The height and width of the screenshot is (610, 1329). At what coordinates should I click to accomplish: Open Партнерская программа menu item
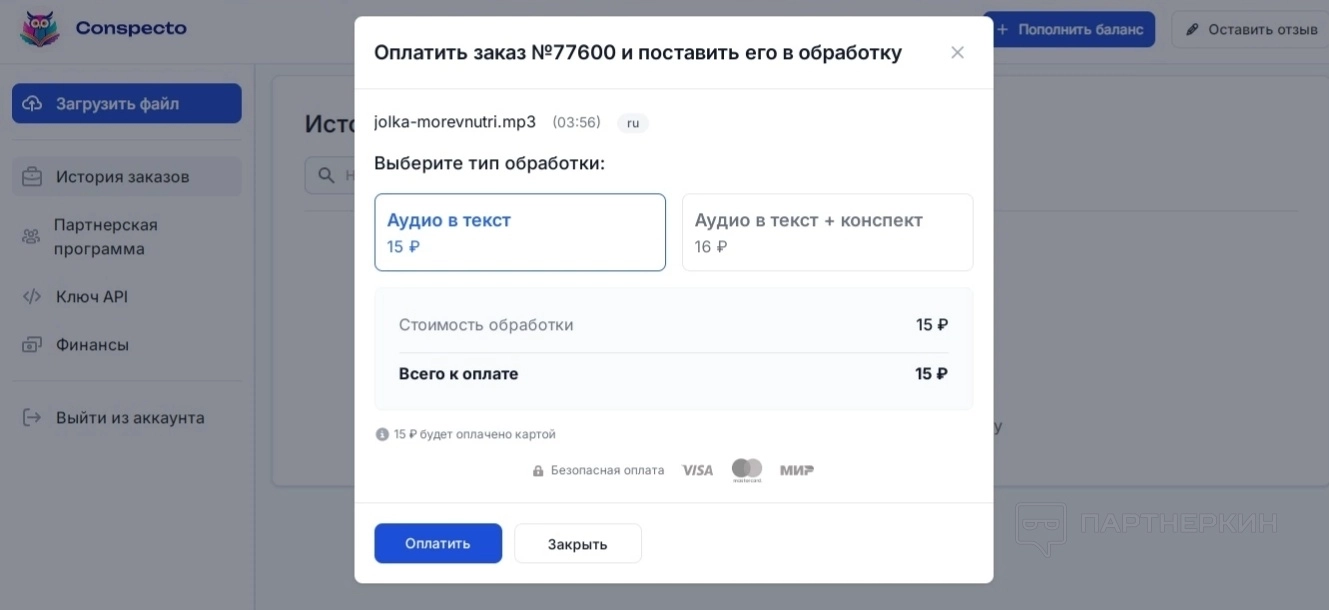(x=106, y=237)
